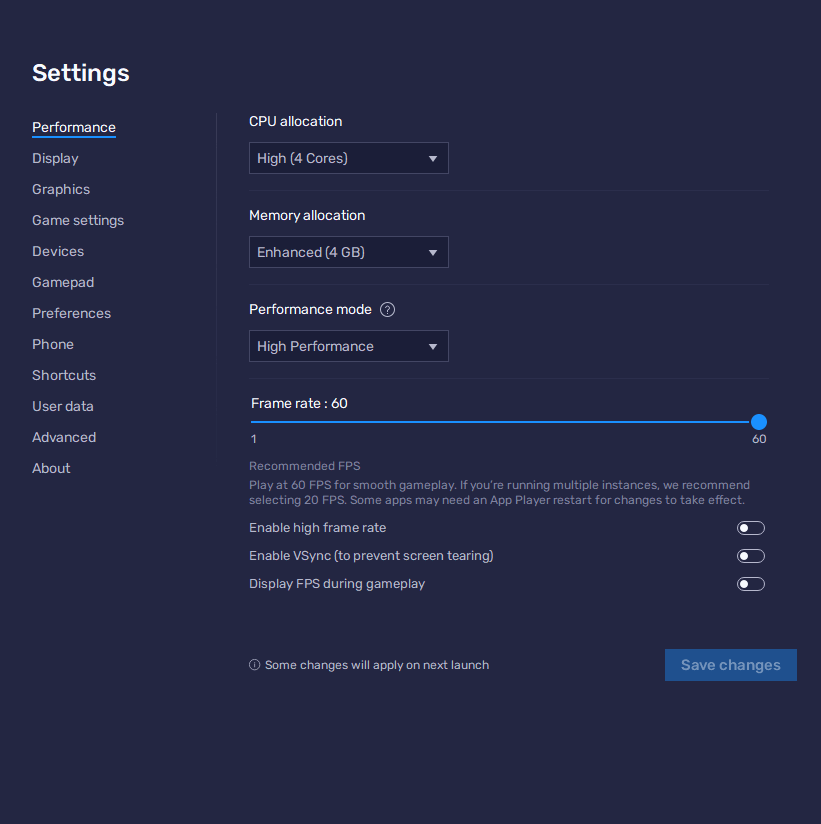Expand the Performance mode dropdown

coord(348,345)
